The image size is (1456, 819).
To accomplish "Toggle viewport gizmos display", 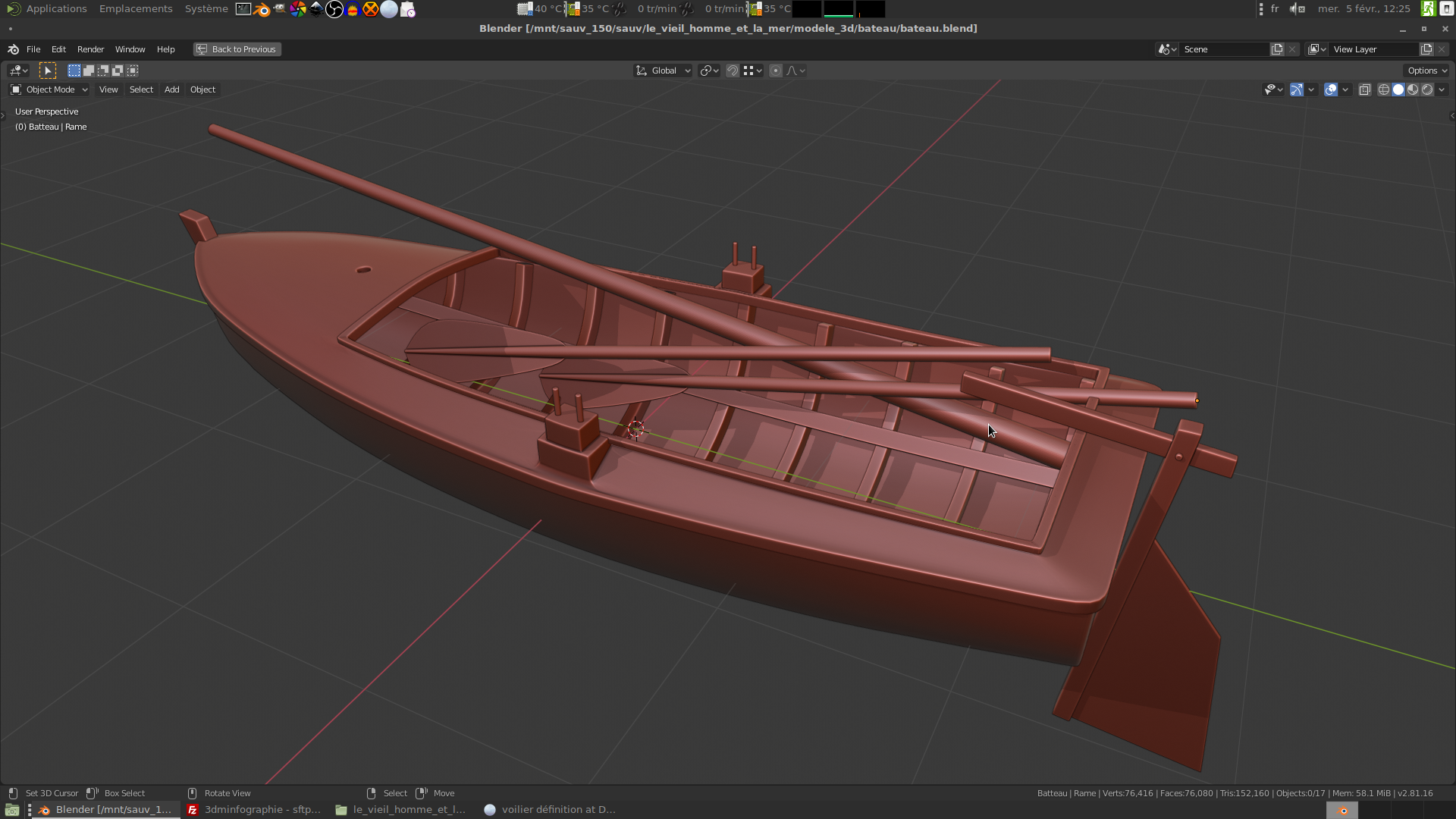I will 1297,89.
